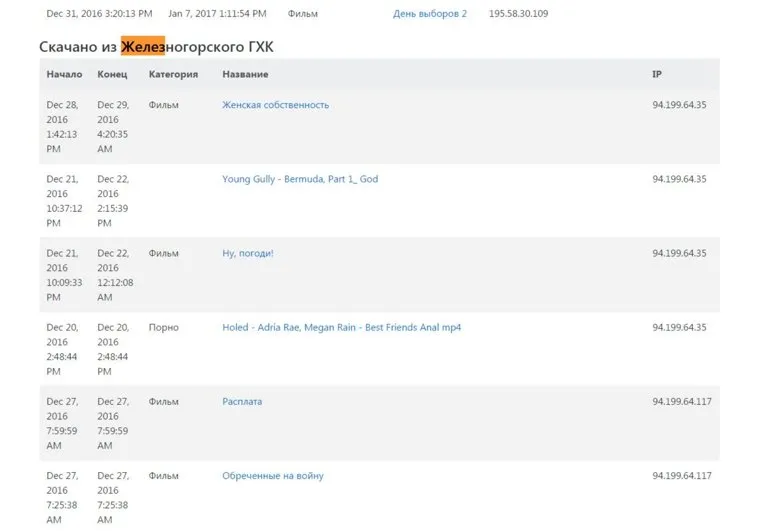Viewport: 760px width, 531px height.
Task: Click the "Фильм" category beside "Ну, погоди!"
Action: (x=163, y=253)
